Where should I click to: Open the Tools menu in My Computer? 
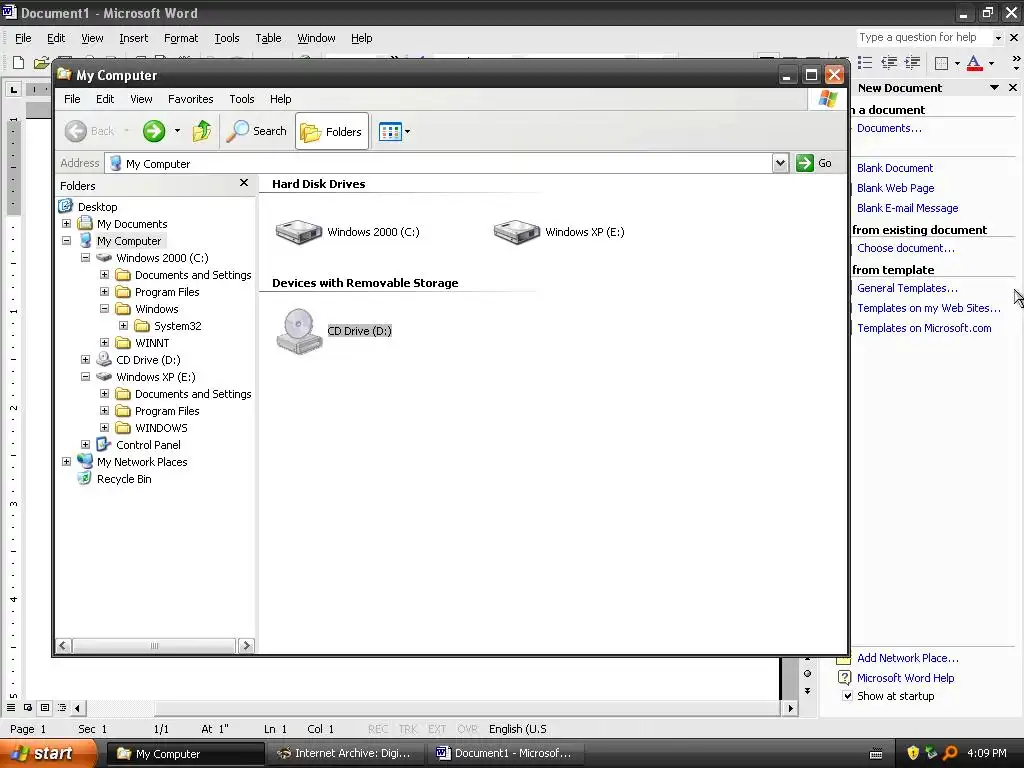click(x=242, y=99)
